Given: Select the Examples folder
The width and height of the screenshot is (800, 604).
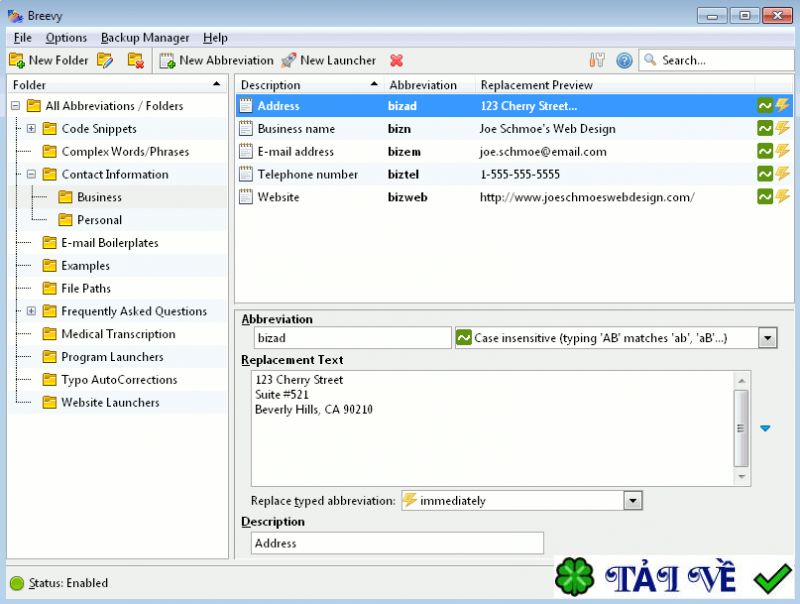Looking at the screenshot, I should coord(85,265).
